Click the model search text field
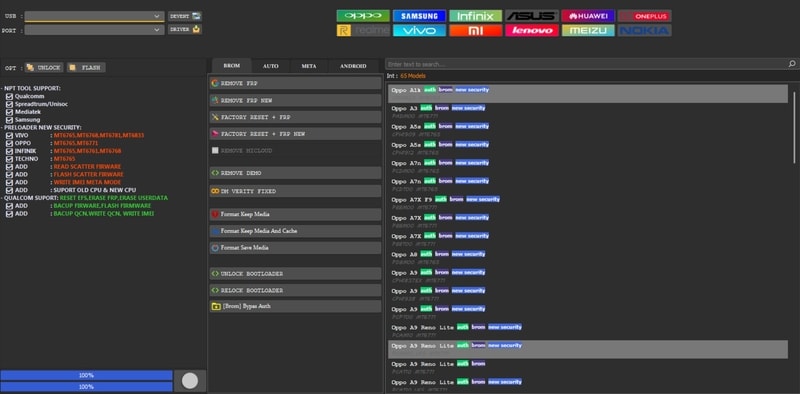Viewport: 800px width, 394px height. coord(587,64)
